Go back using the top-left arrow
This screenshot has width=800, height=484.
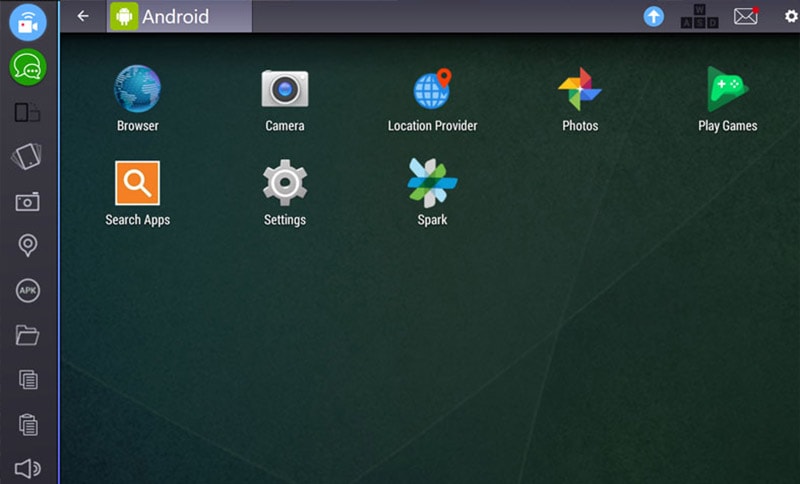[x=83, y=16]
